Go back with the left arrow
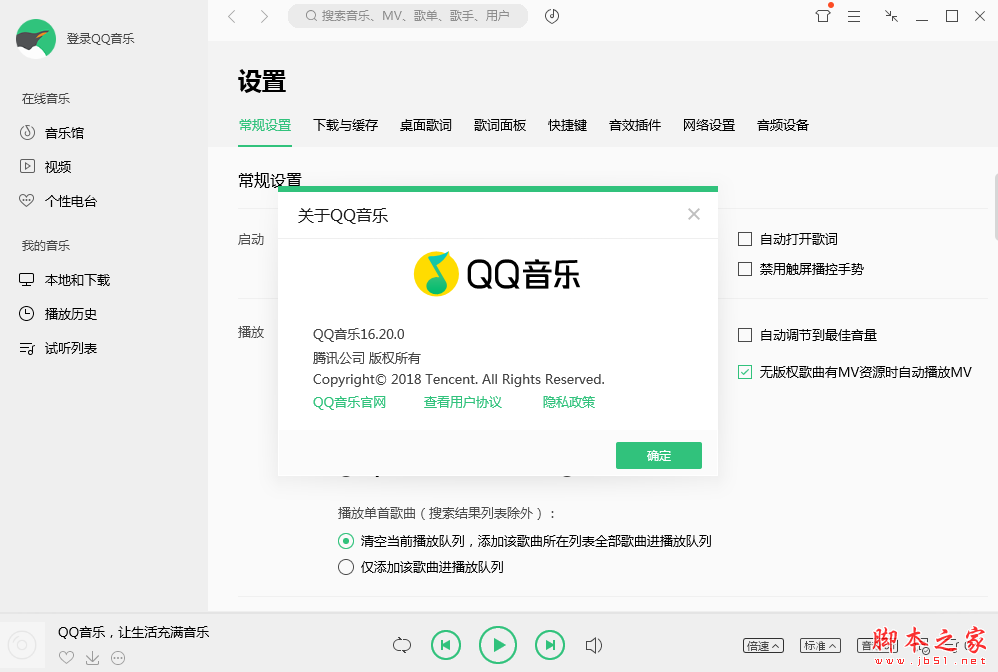The height and width of the screenshot is (672, 998). pyautogui.click(x=232, y=17)
